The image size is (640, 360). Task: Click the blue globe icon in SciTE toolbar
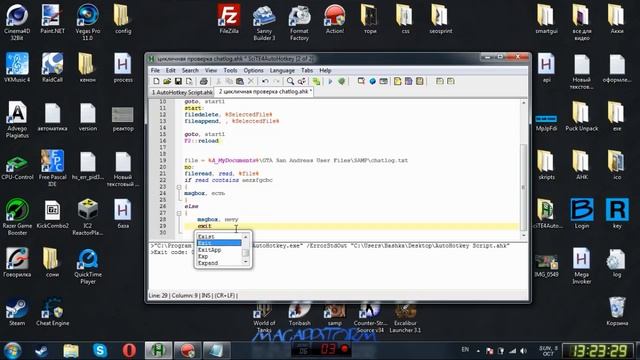pyautogui.click(x=372, y=81)
